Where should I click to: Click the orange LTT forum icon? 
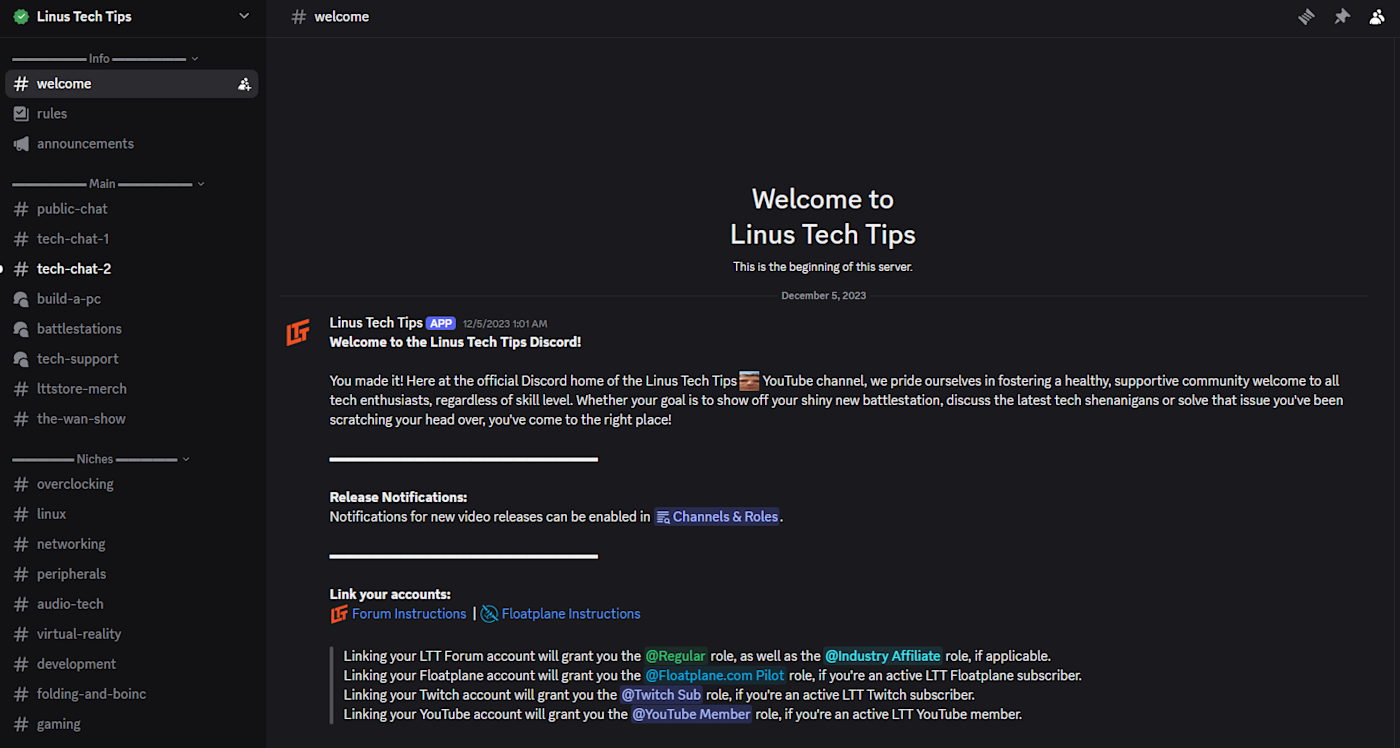point(339,614)
